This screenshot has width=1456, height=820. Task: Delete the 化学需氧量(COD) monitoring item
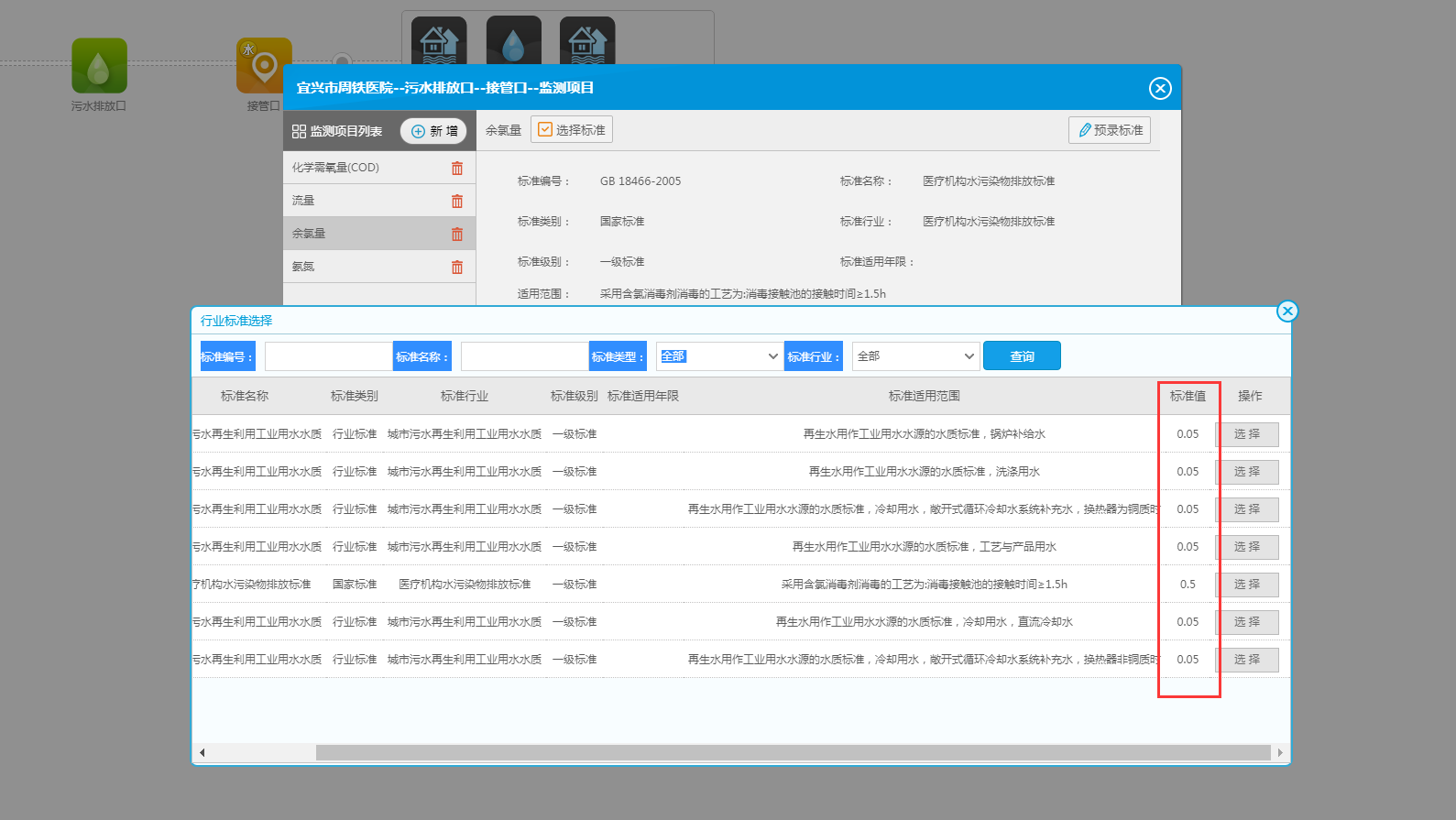pos(457,168)
